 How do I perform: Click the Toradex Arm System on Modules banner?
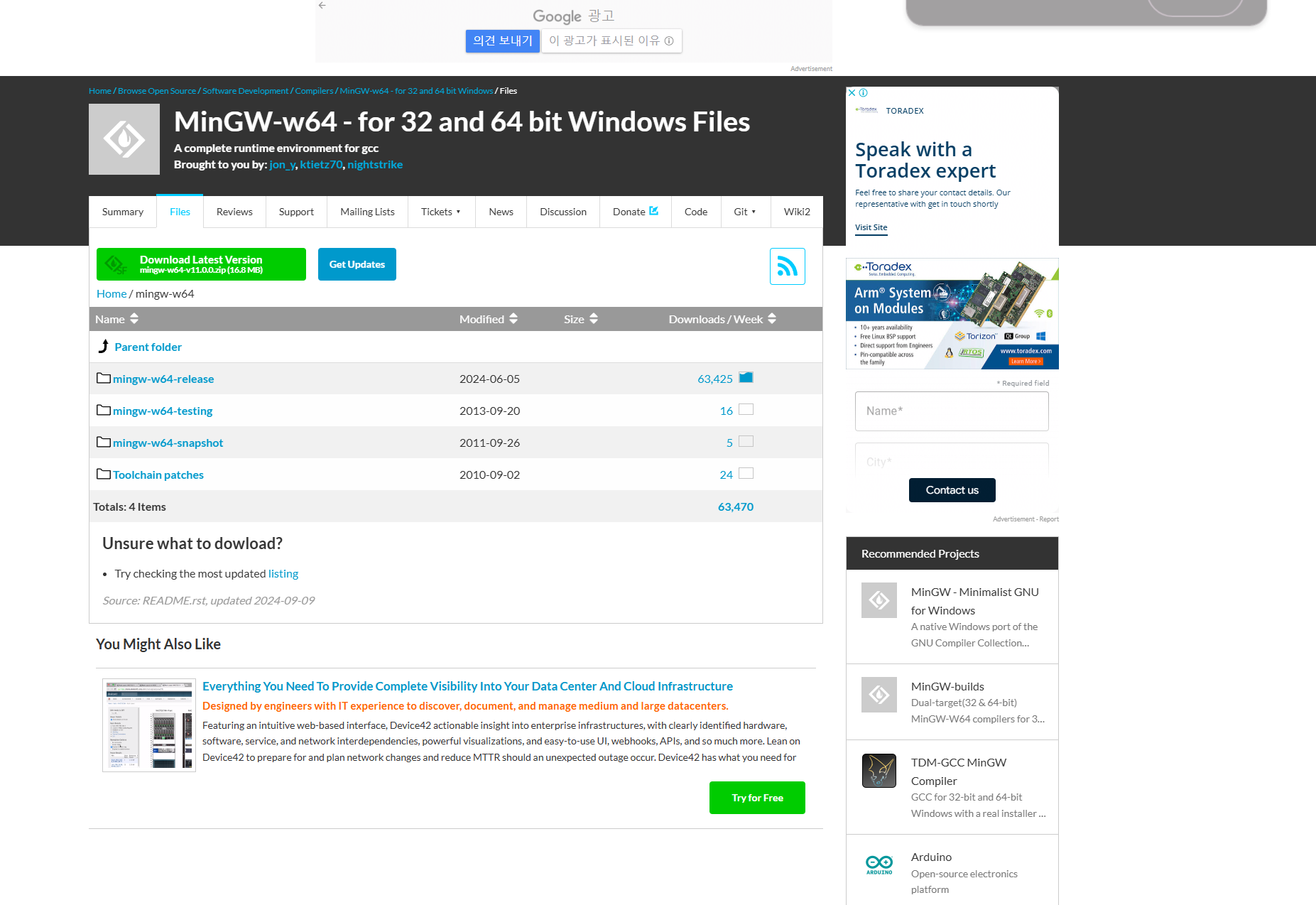[952, 313]
